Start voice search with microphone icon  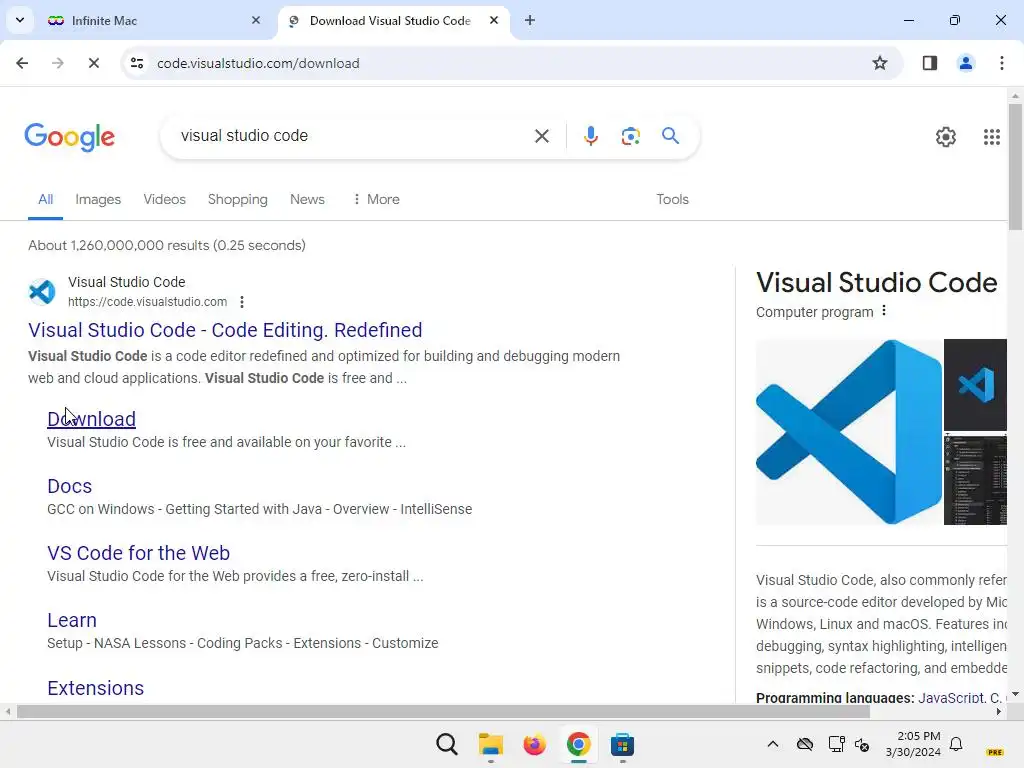(x=591, y=136)
